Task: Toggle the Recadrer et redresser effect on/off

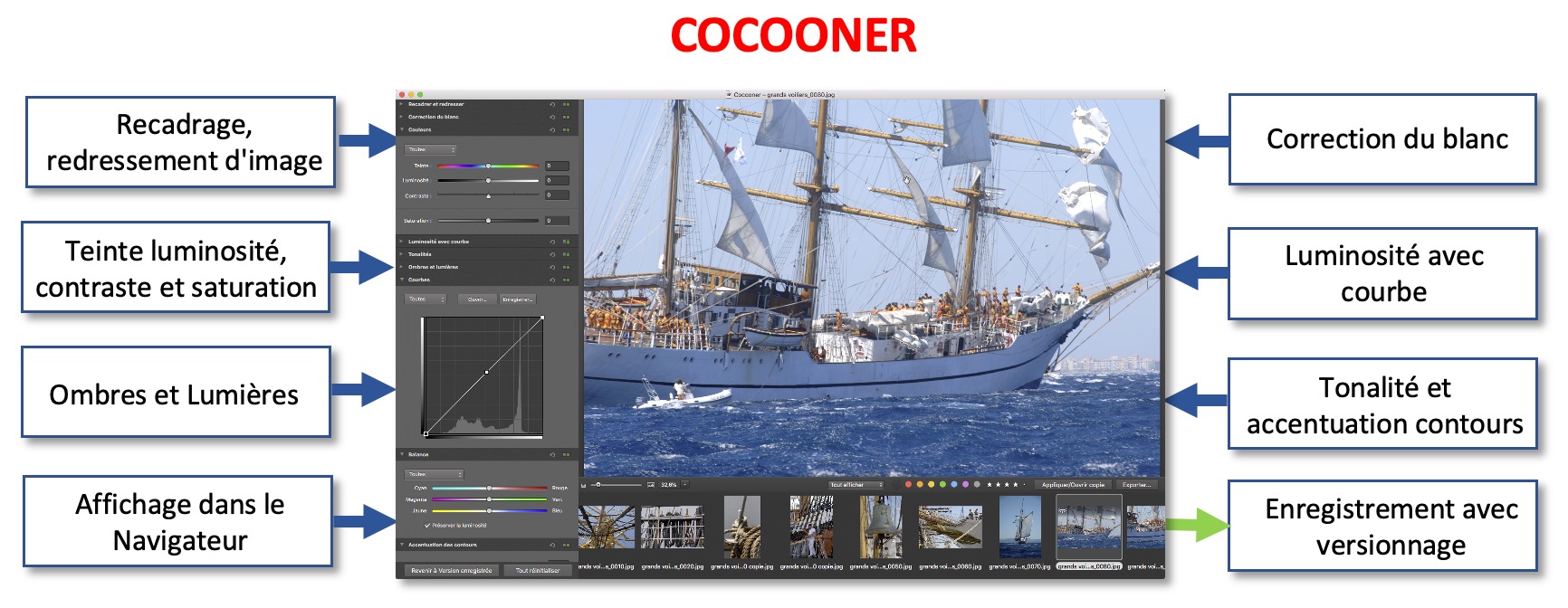Action: [x=567, y=104]
